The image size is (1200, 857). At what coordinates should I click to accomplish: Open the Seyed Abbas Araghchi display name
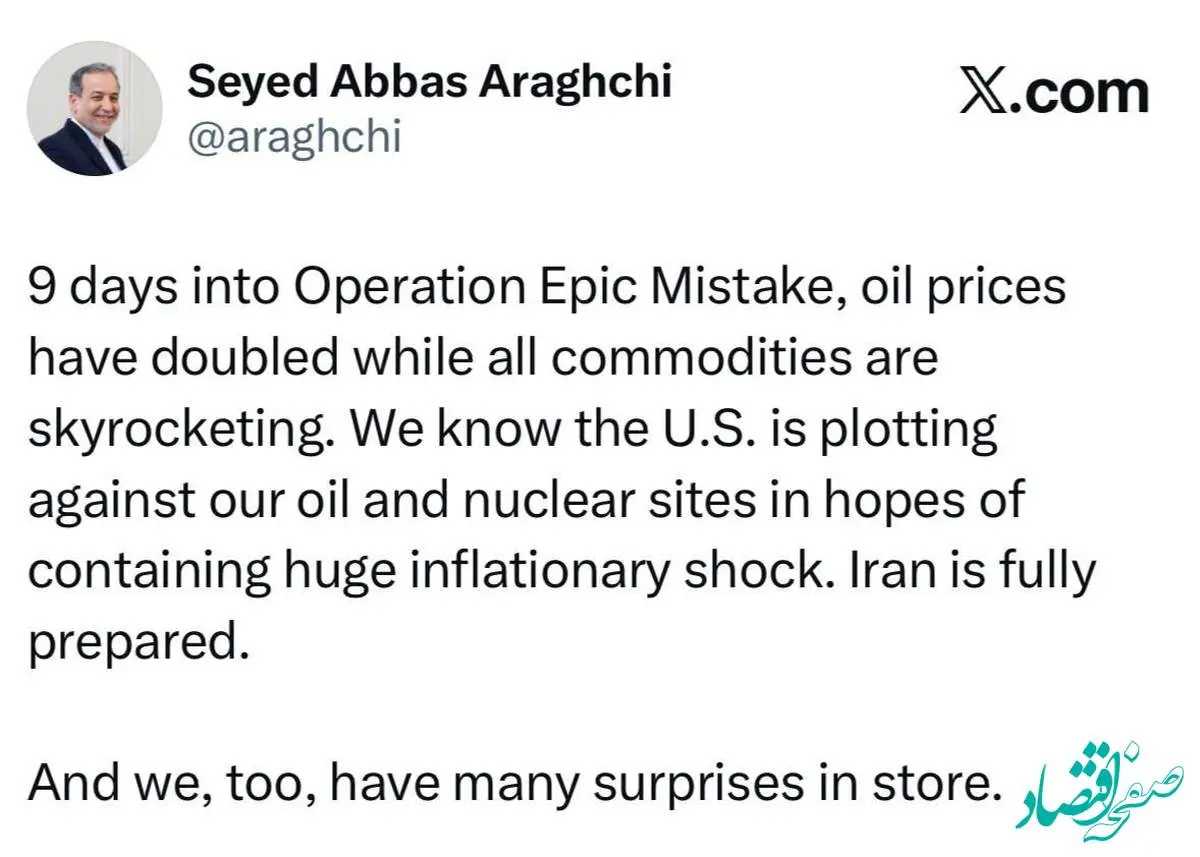pyautogui.click(x=429, y=81)
